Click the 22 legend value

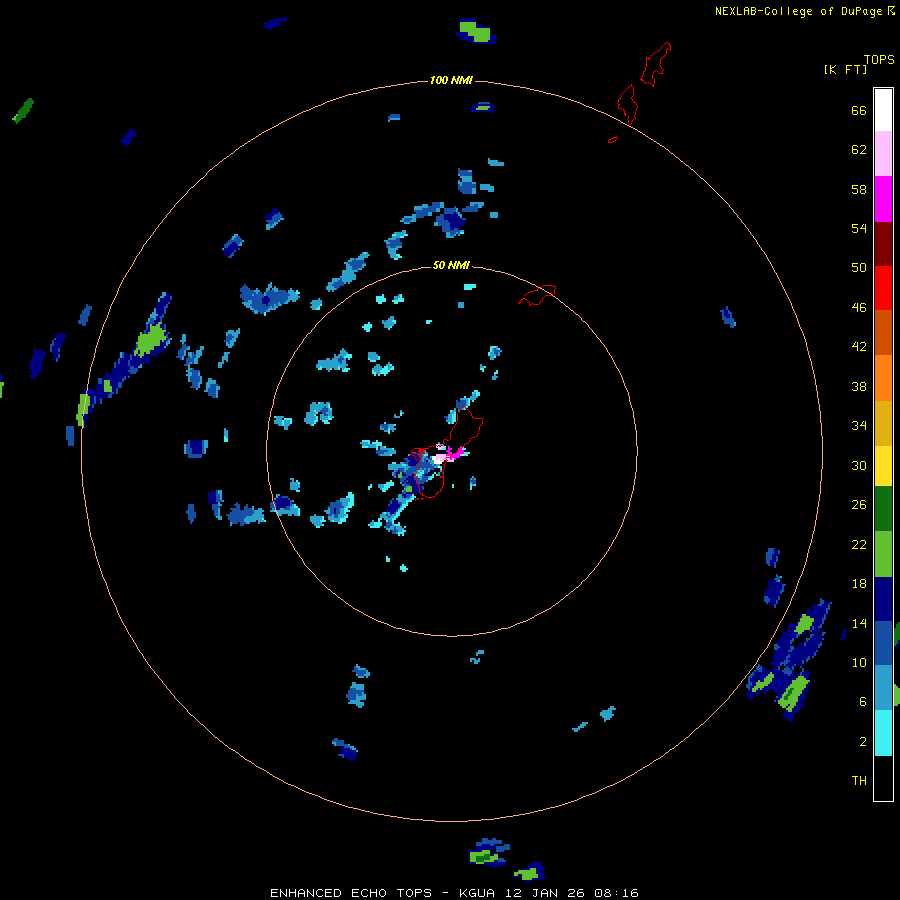click(859, 544)
